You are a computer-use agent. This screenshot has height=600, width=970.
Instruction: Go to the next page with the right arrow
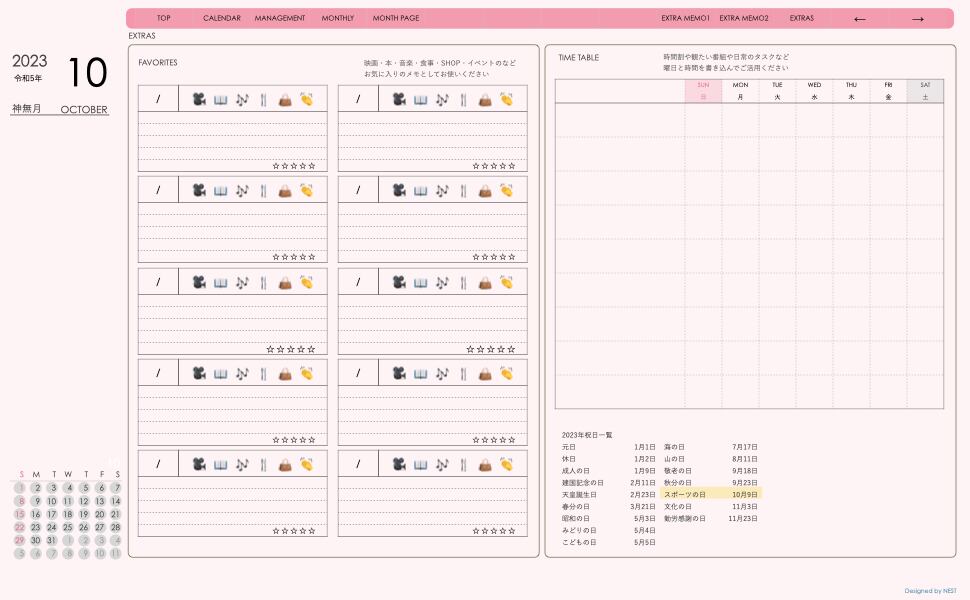[x=917, y=19]
